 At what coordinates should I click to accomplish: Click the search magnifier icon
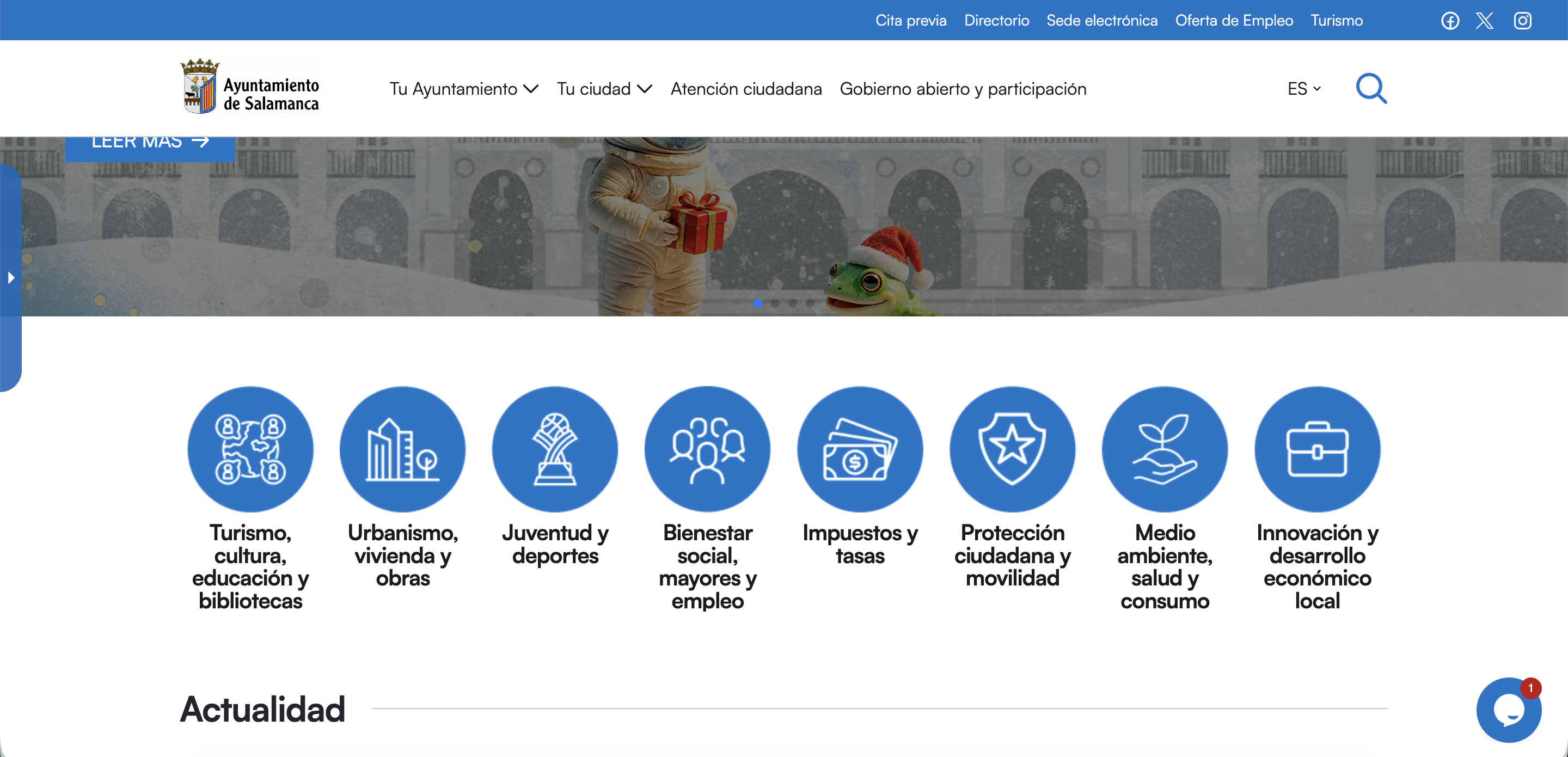point(1371,89)
